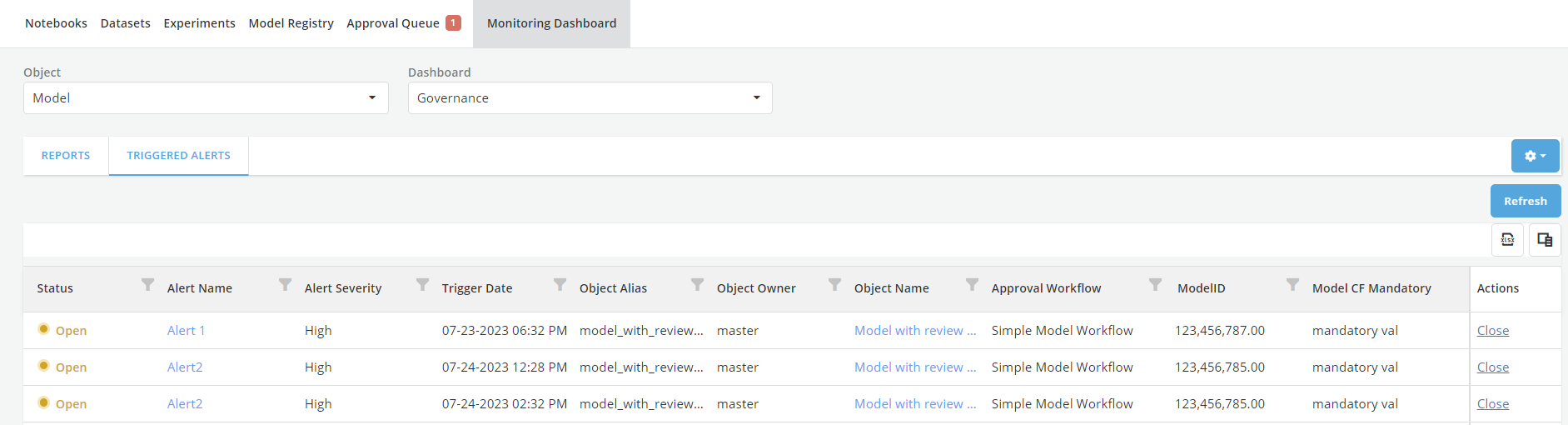This screenshot has height=425, width=1568.
Task: Click the Alert Name column filter icon
Action: 285,285
